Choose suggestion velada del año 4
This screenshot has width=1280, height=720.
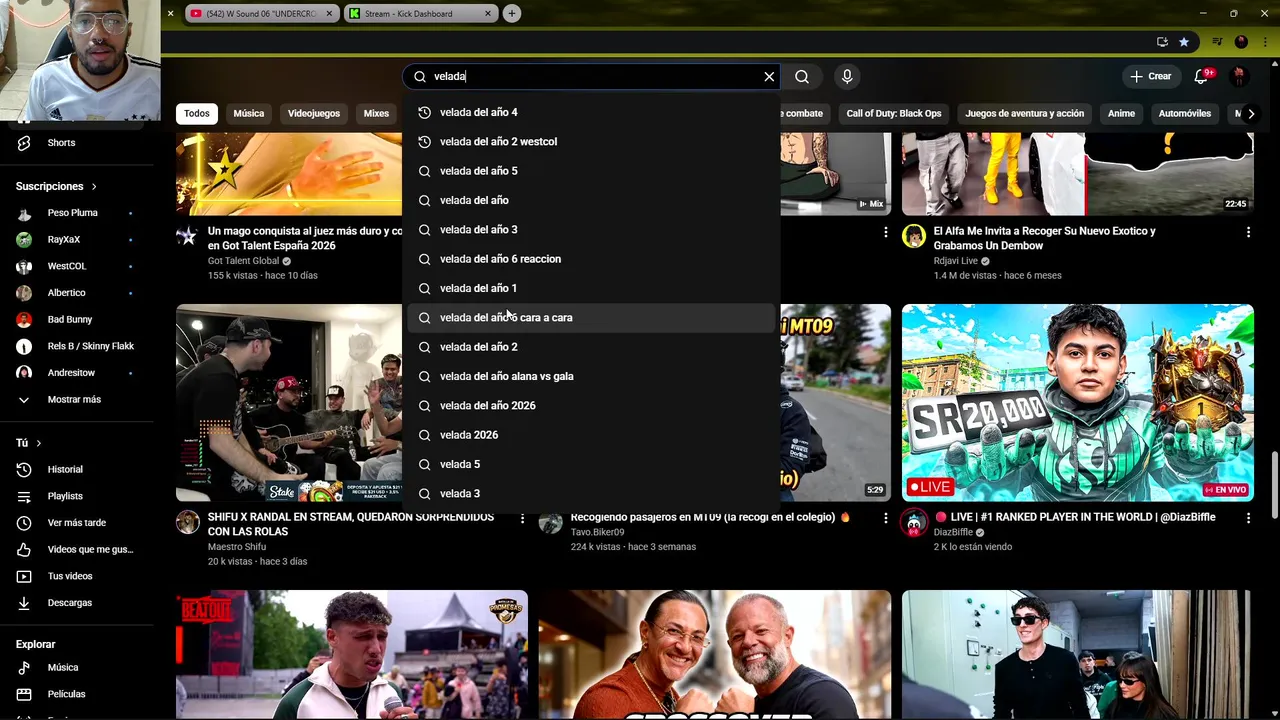[591, 112]
